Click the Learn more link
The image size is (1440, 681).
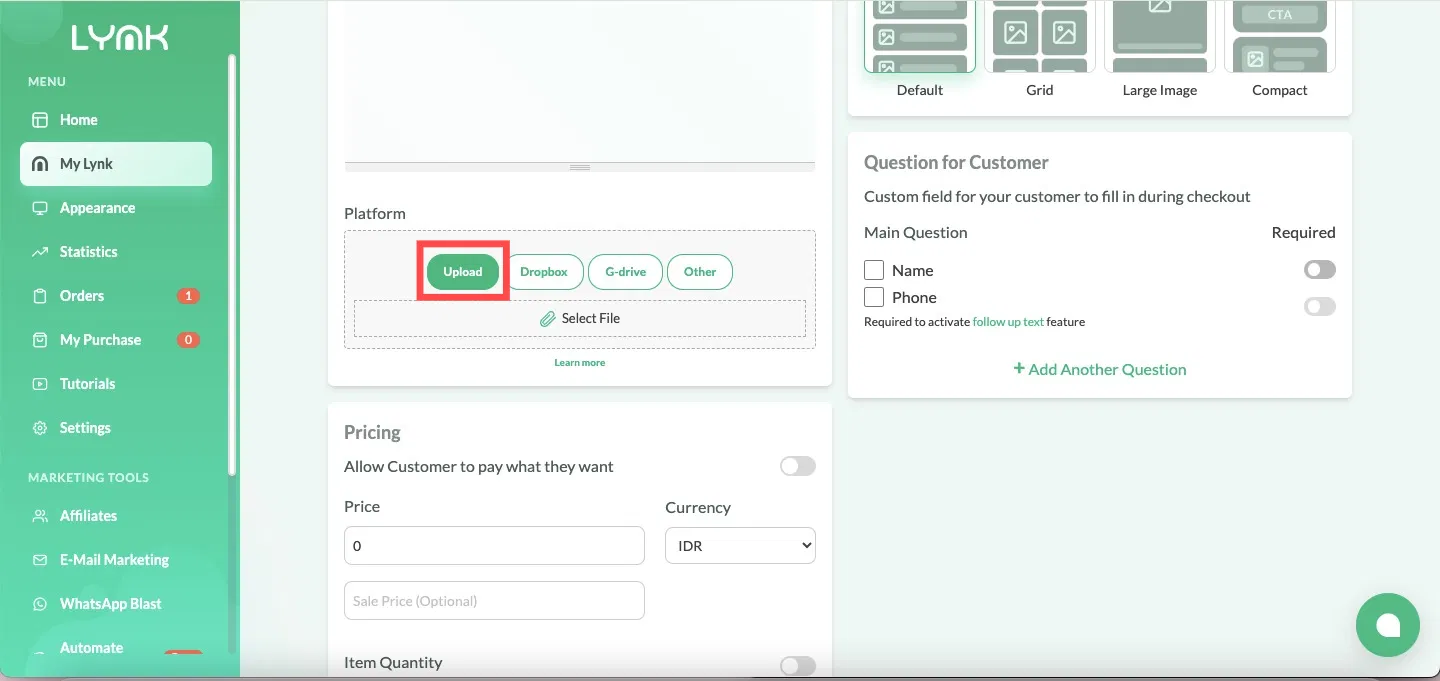point(579,362)
